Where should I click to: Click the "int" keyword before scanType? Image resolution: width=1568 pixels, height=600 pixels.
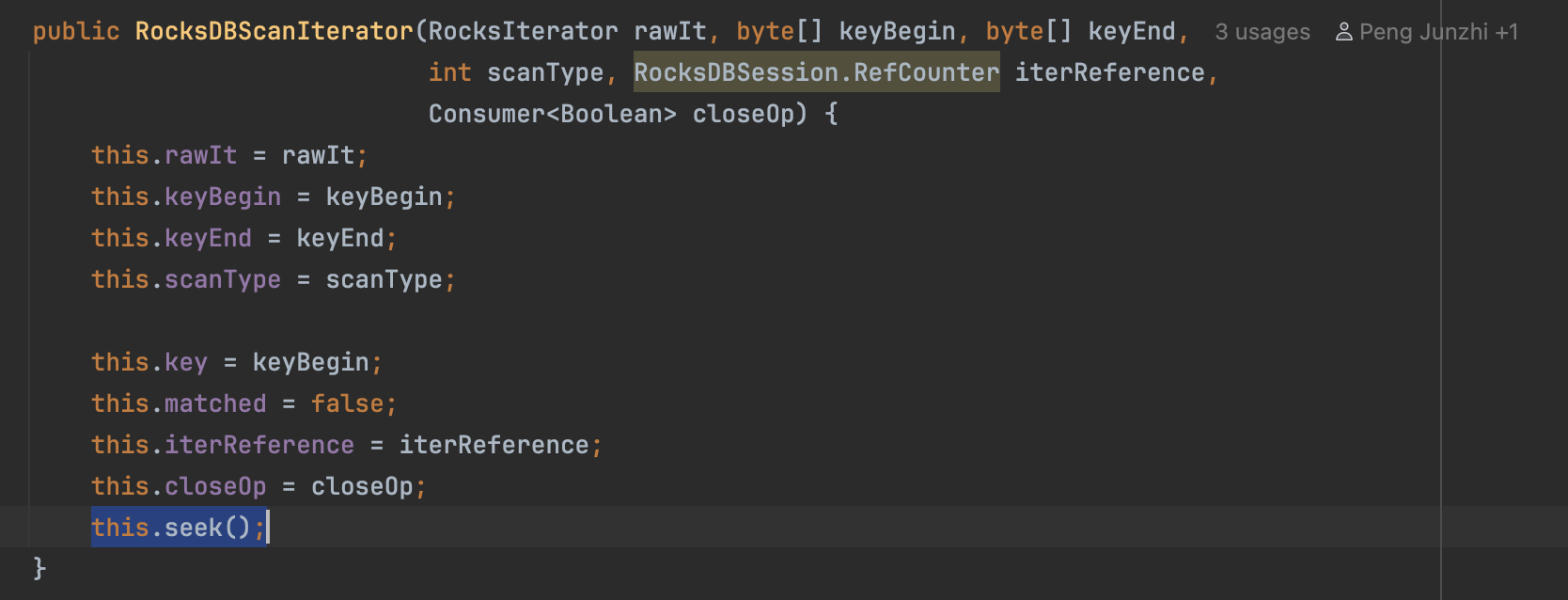pos(449,72)
